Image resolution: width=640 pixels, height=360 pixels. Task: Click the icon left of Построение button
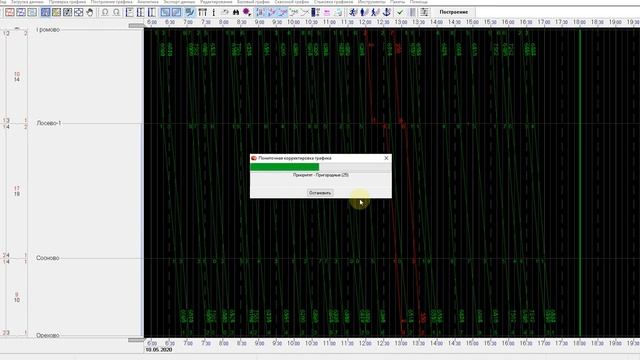(424, 12)
